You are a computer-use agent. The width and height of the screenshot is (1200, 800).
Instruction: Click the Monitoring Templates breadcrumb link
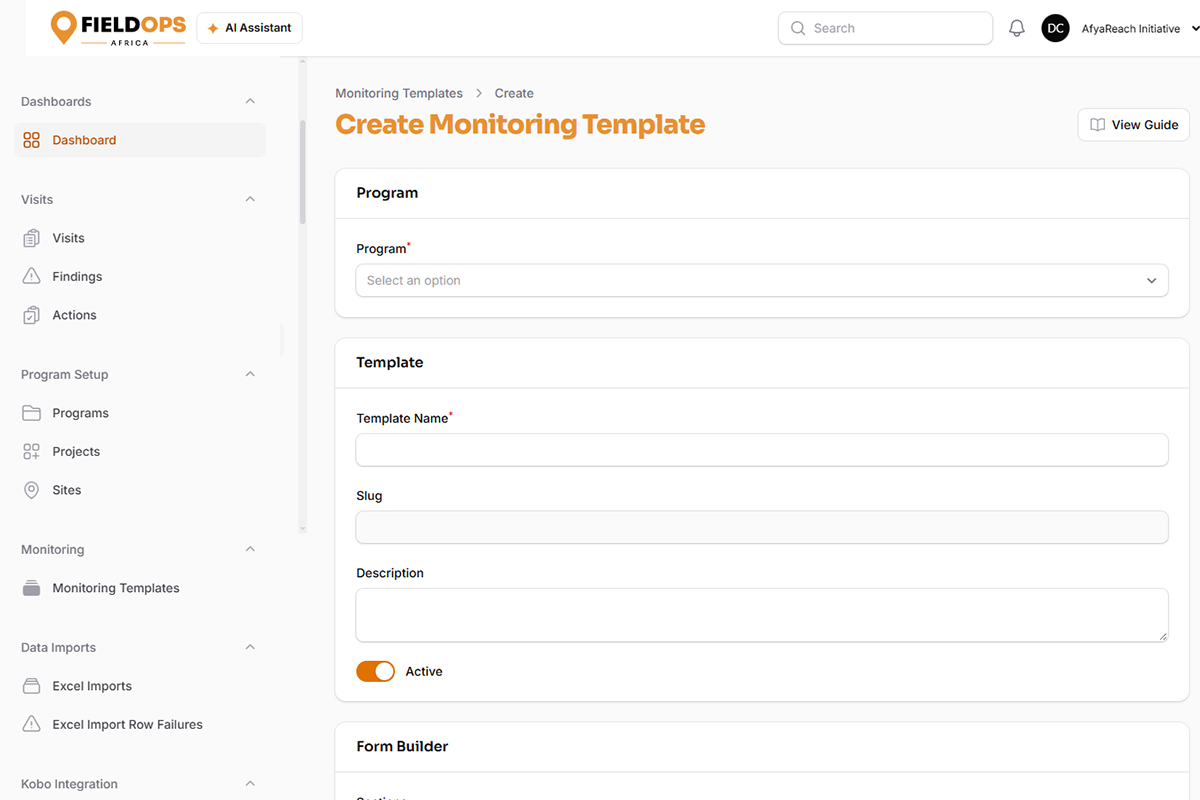pos(399,93)
